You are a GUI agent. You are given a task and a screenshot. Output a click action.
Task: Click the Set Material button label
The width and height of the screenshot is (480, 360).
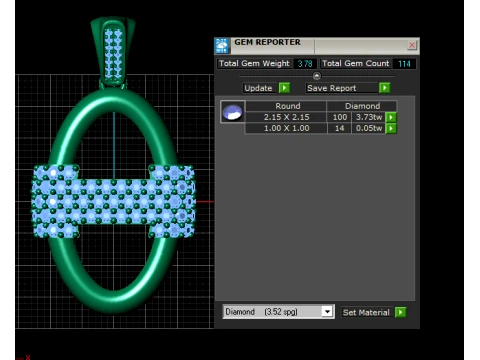pyautogui.click(x=366, y=312)
